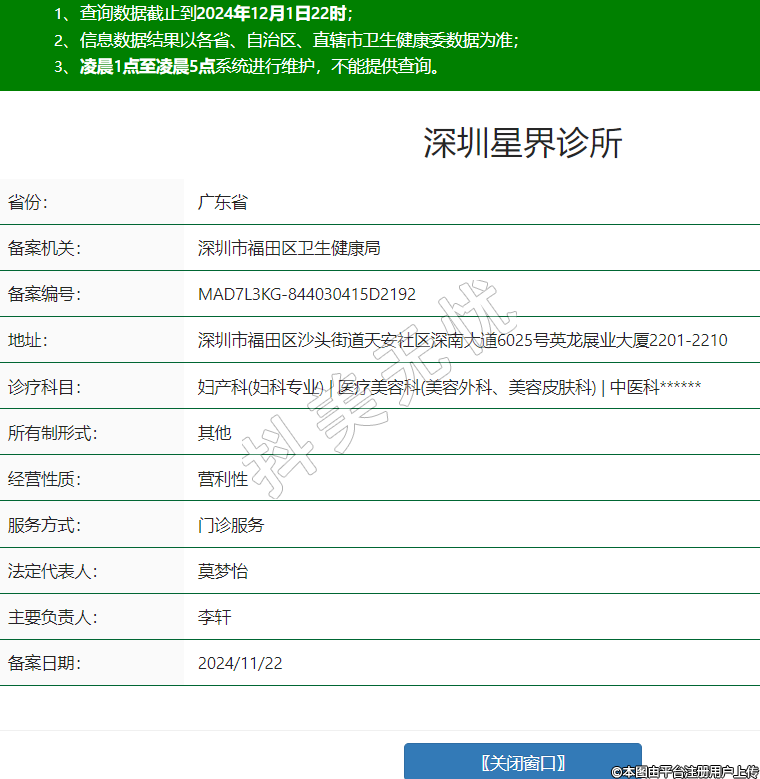Select the 诊疗科目 value starting with 妇产科

[449, 387]
